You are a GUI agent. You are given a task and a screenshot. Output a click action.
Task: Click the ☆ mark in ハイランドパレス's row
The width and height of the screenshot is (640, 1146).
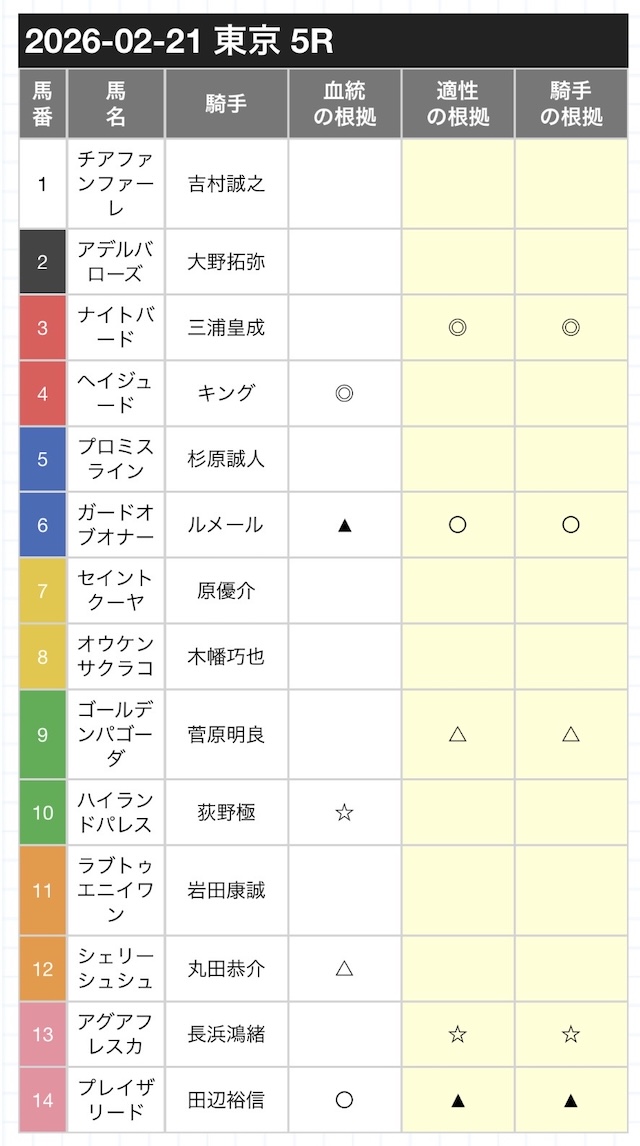tap(344, 812)
